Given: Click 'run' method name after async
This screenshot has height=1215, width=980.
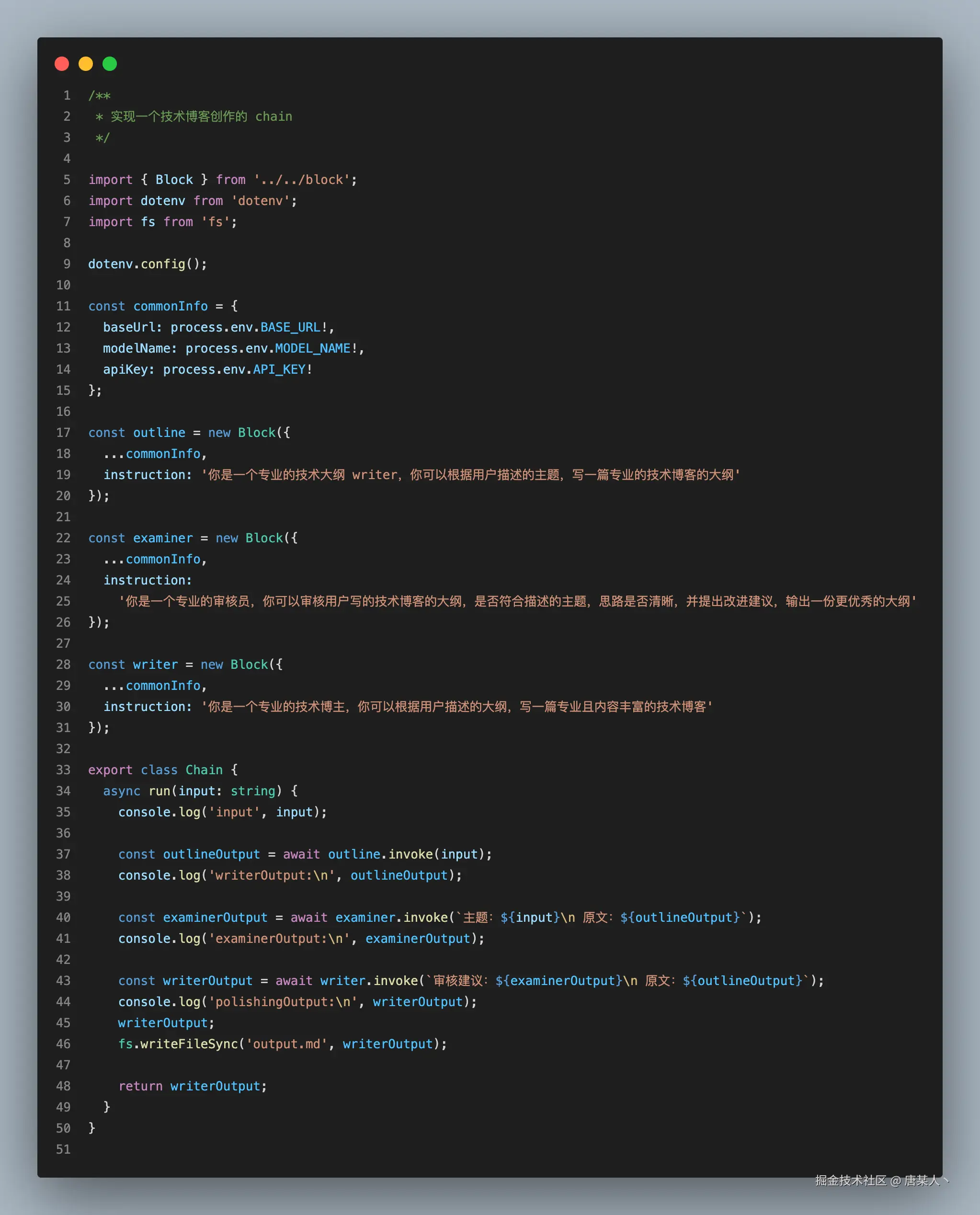Looking at the screenshot, I should (159, 791).
